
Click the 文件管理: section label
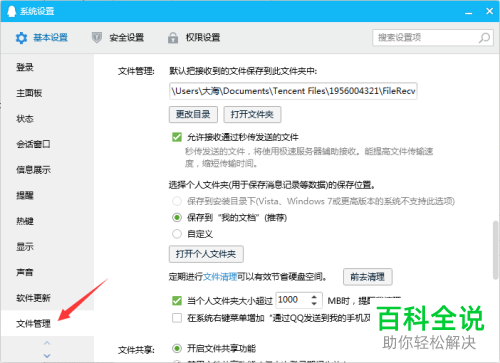pyautogui.click(x=136, y=71)
